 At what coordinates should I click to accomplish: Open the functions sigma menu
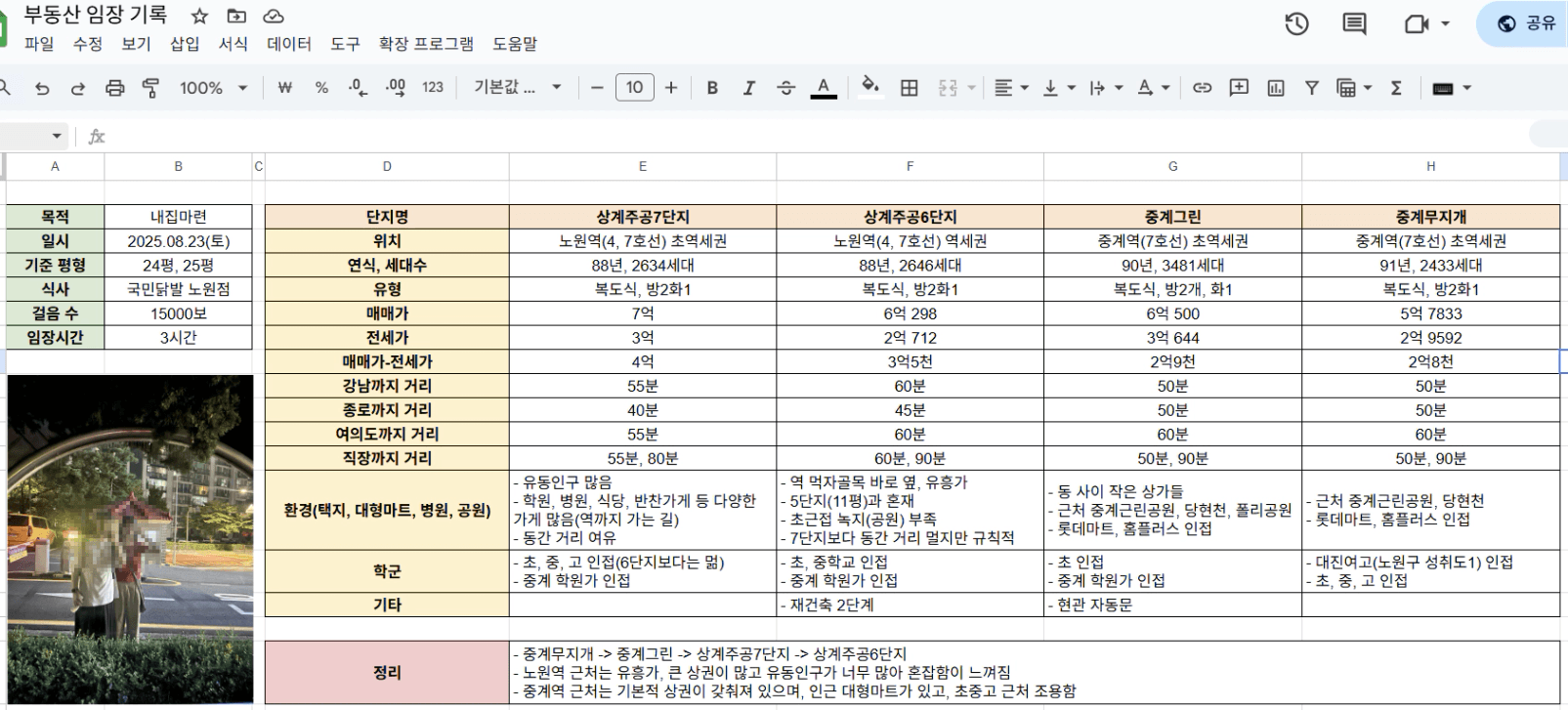(x=1396, y=88)
